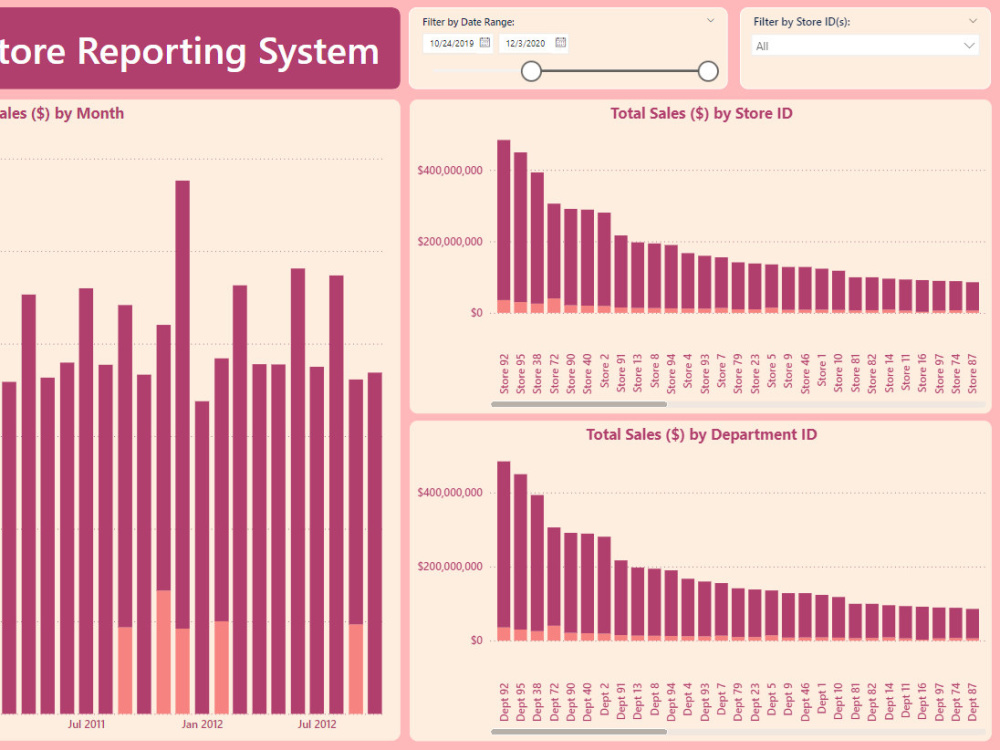Open the calendar picker for the start date
1000x750 pixels.
pyautogui.click(x=485, y=43)
